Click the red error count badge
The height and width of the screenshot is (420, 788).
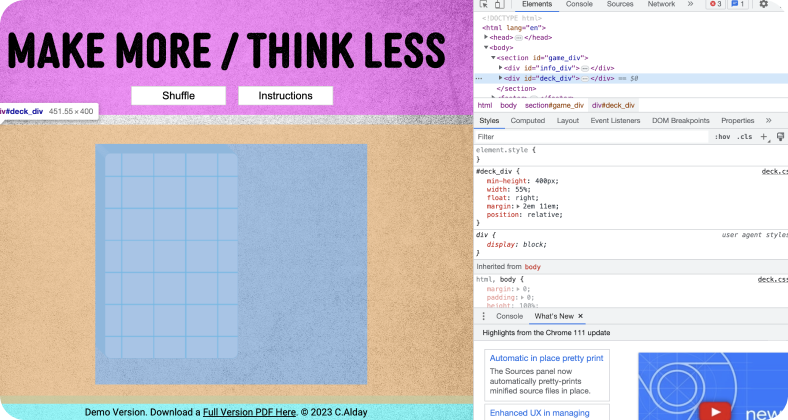point(715,4)
